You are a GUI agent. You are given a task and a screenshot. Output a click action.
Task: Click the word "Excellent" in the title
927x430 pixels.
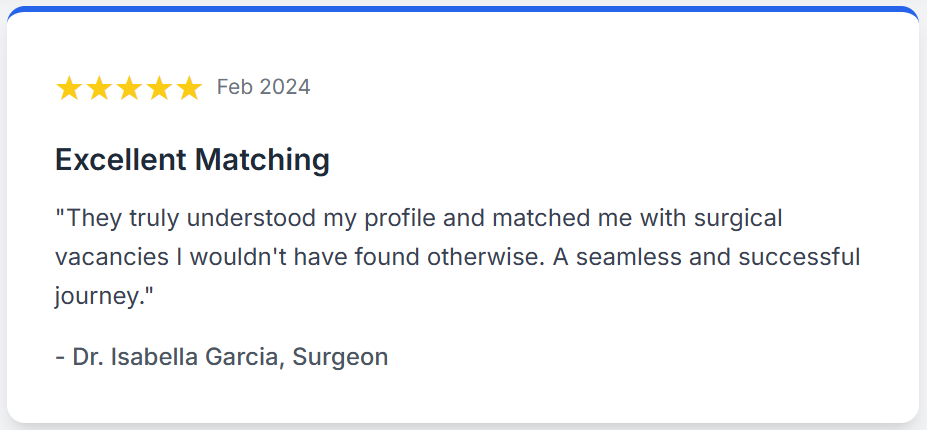coord(121,159)
